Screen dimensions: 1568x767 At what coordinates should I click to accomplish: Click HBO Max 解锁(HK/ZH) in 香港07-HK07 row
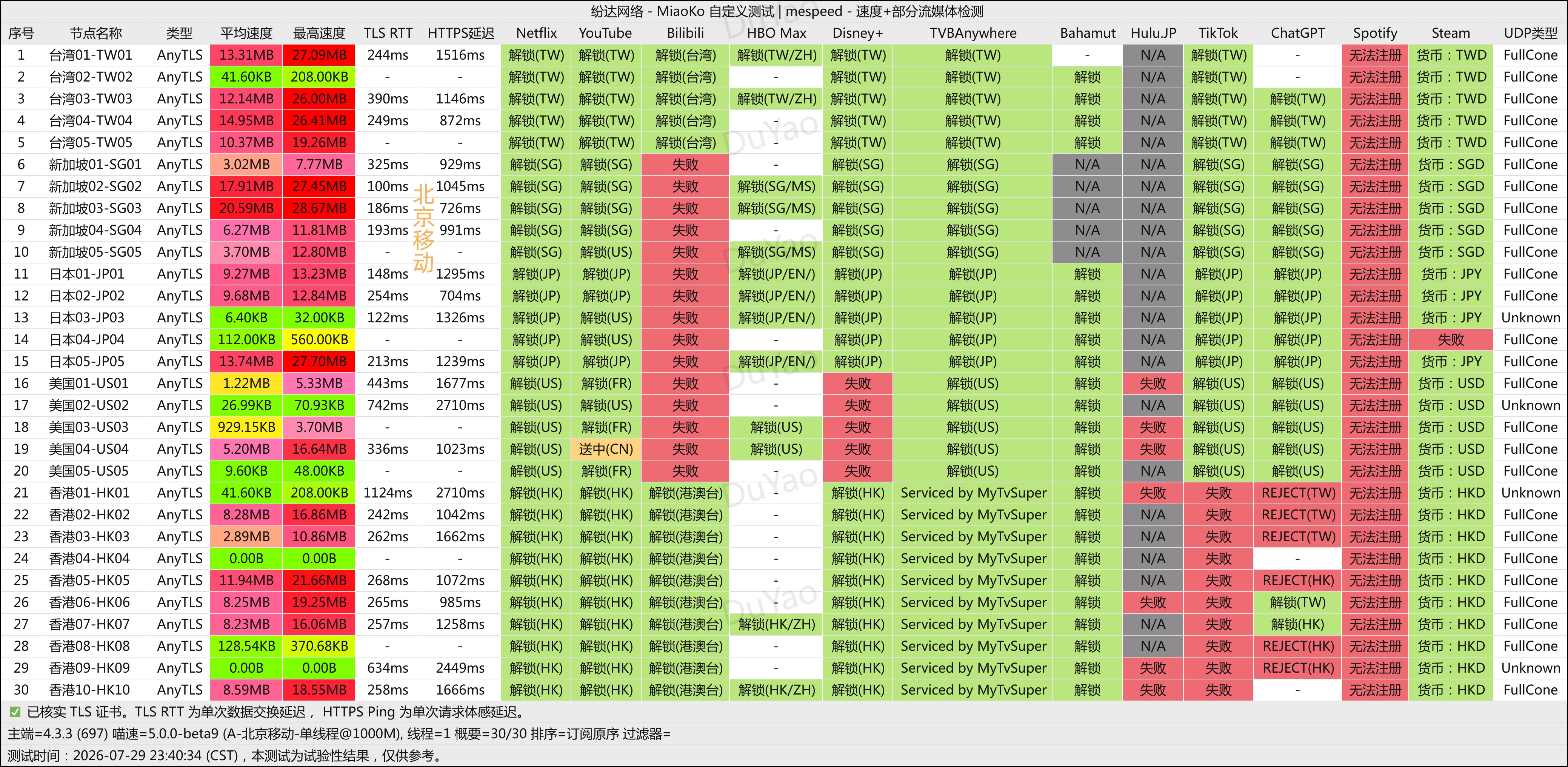click(x=776, y=625)
